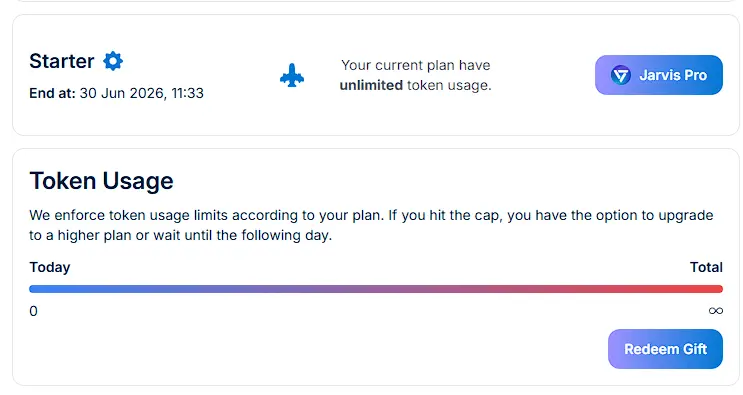Screen dimensions: 743x395
Task: Click the 'upgrade to a higher plan' sentence
Action: click(371, 225)
